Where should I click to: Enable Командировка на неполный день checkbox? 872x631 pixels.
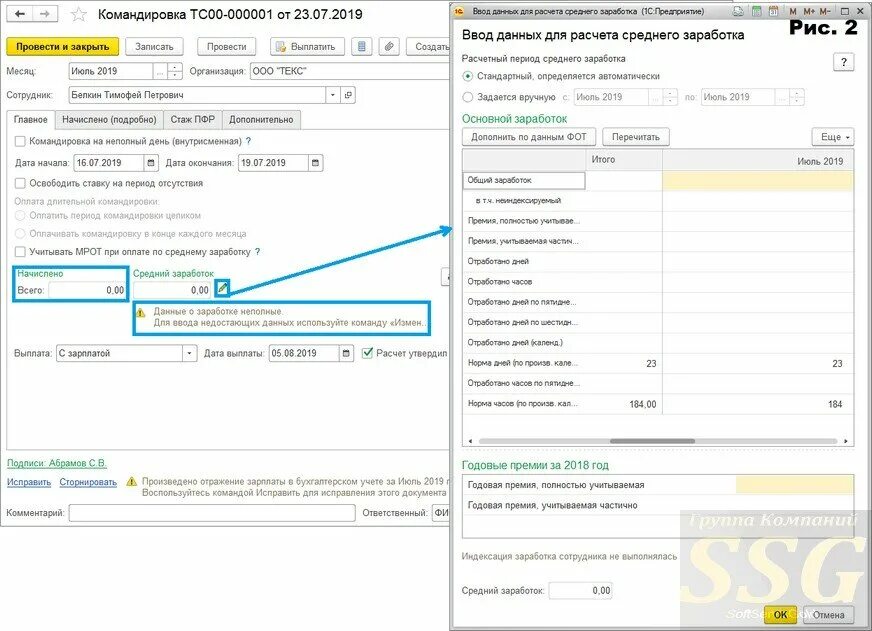coord(20,141)
